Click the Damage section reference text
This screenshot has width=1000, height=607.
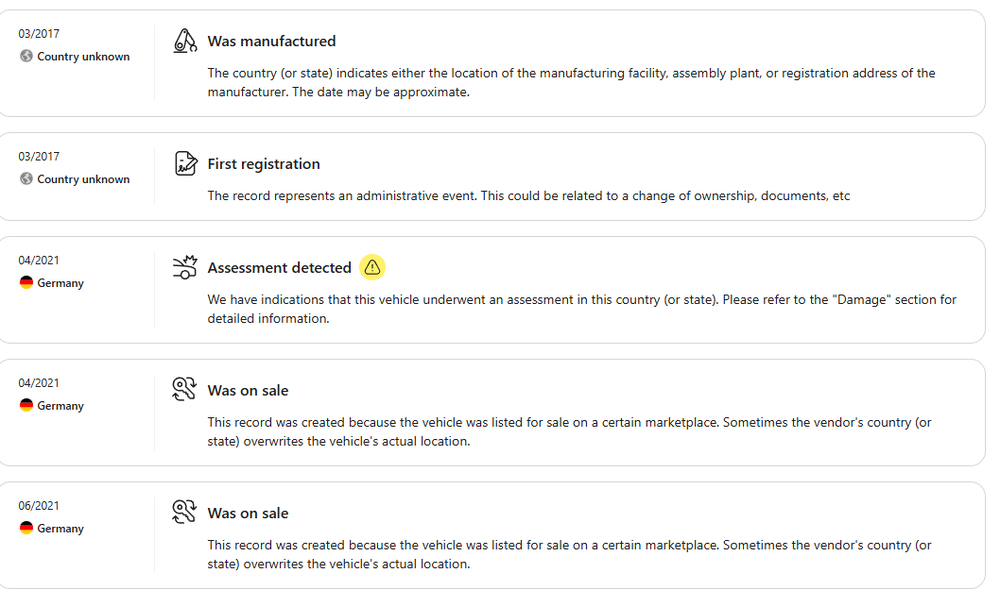[862, 300]
